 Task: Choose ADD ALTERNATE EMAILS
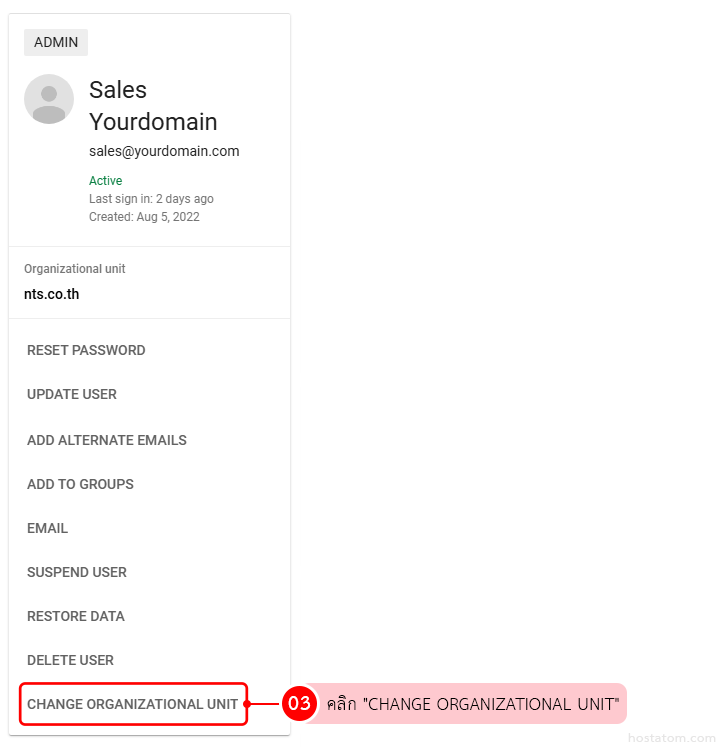pos(107,440)
